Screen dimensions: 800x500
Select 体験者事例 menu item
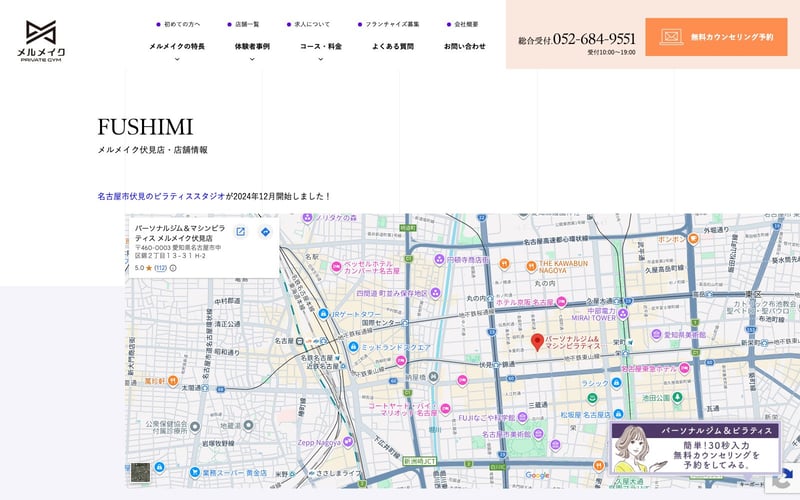[252, 46]
